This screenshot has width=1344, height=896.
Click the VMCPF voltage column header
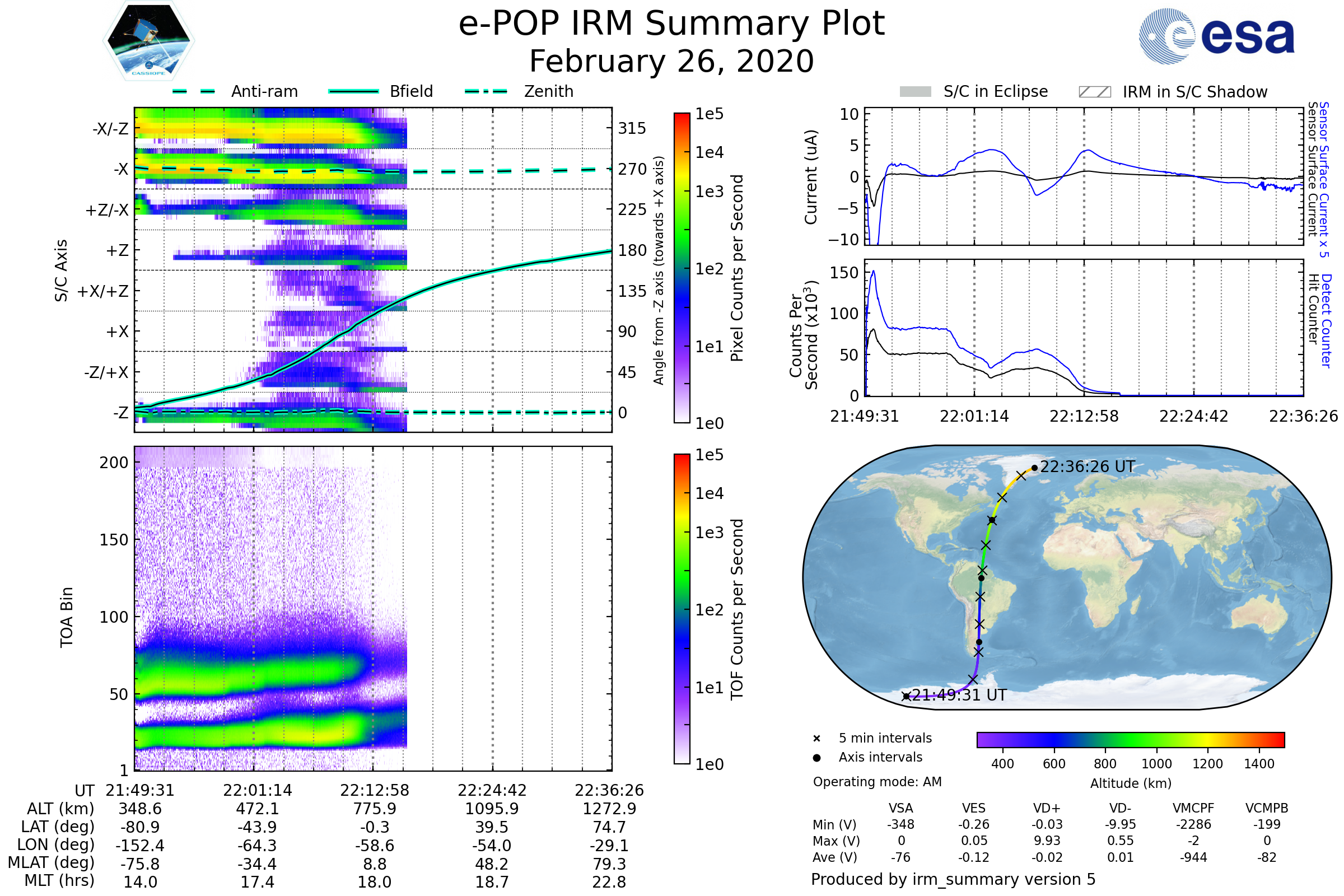click(1193, 808)
